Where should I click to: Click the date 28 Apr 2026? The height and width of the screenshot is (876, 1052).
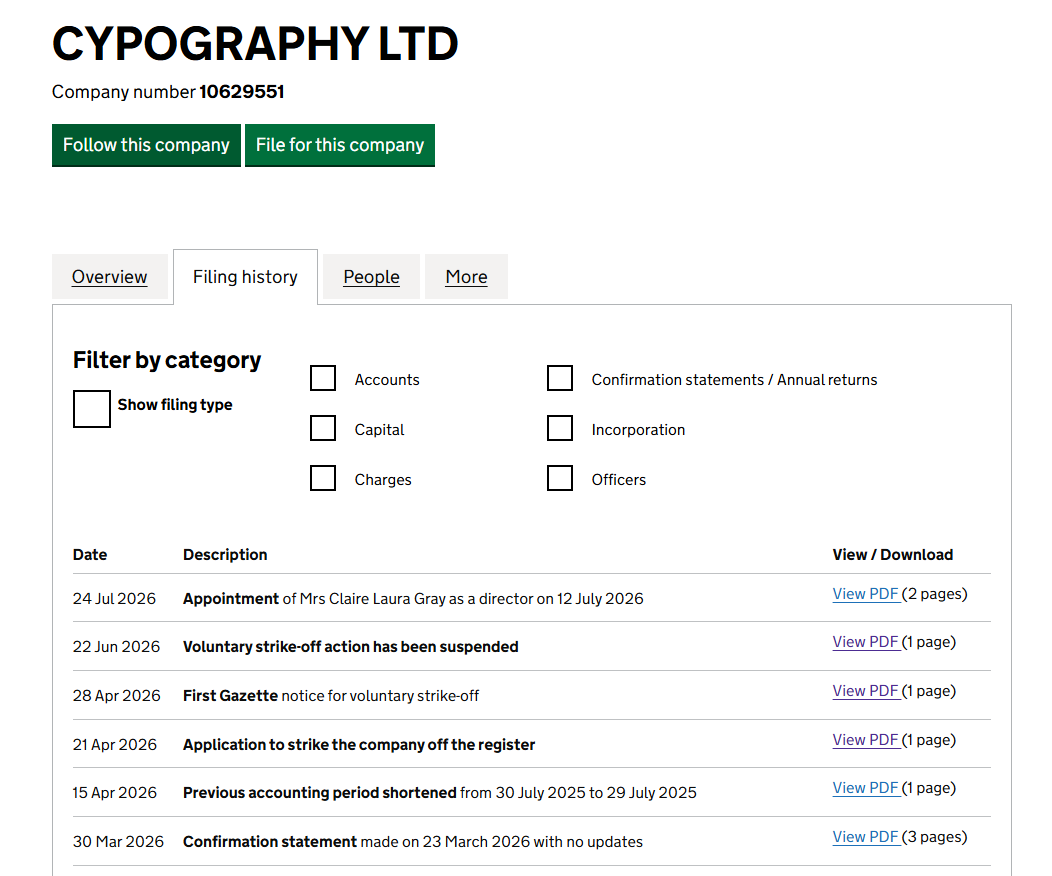click(x=117, y=696)
